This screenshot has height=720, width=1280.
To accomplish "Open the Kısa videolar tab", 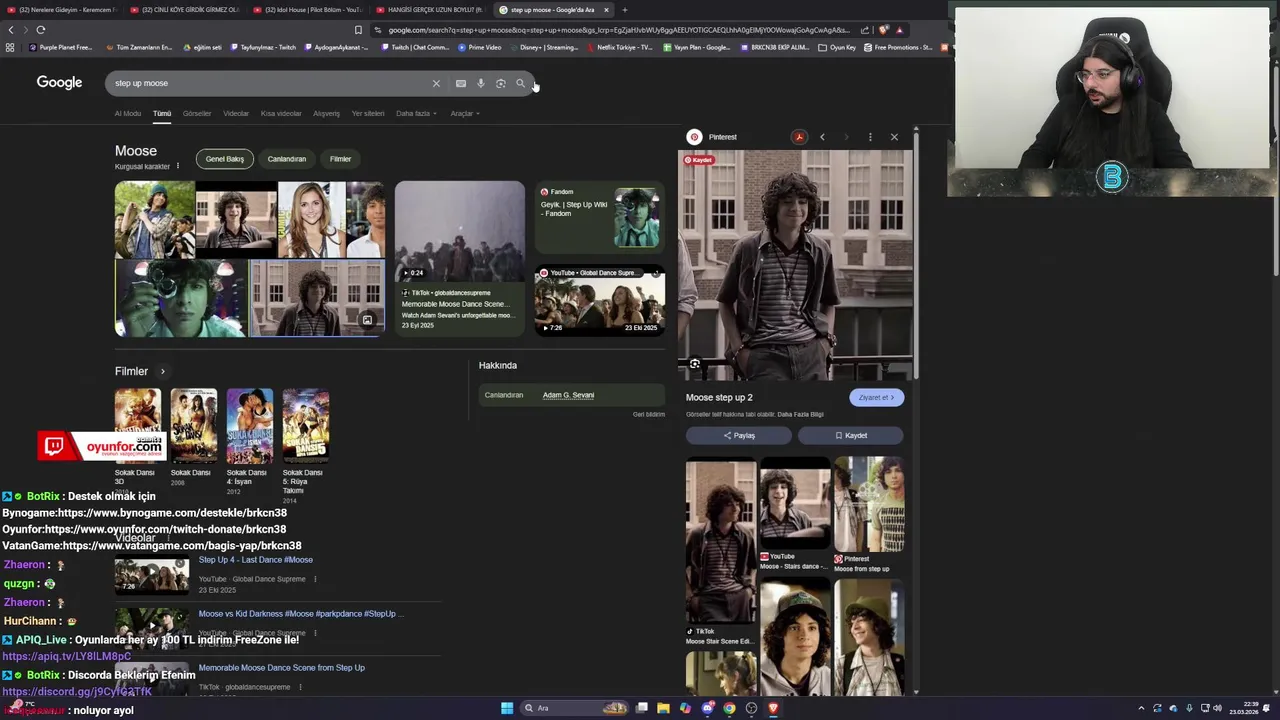I will [x=281, y=113].
